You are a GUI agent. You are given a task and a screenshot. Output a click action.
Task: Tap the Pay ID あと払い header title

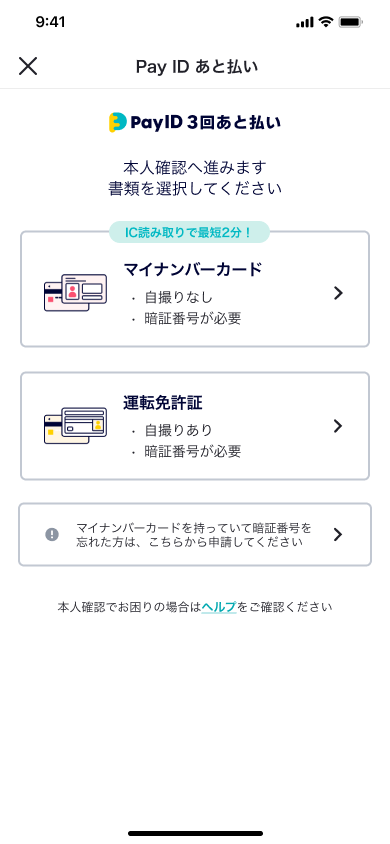[197, 67]
